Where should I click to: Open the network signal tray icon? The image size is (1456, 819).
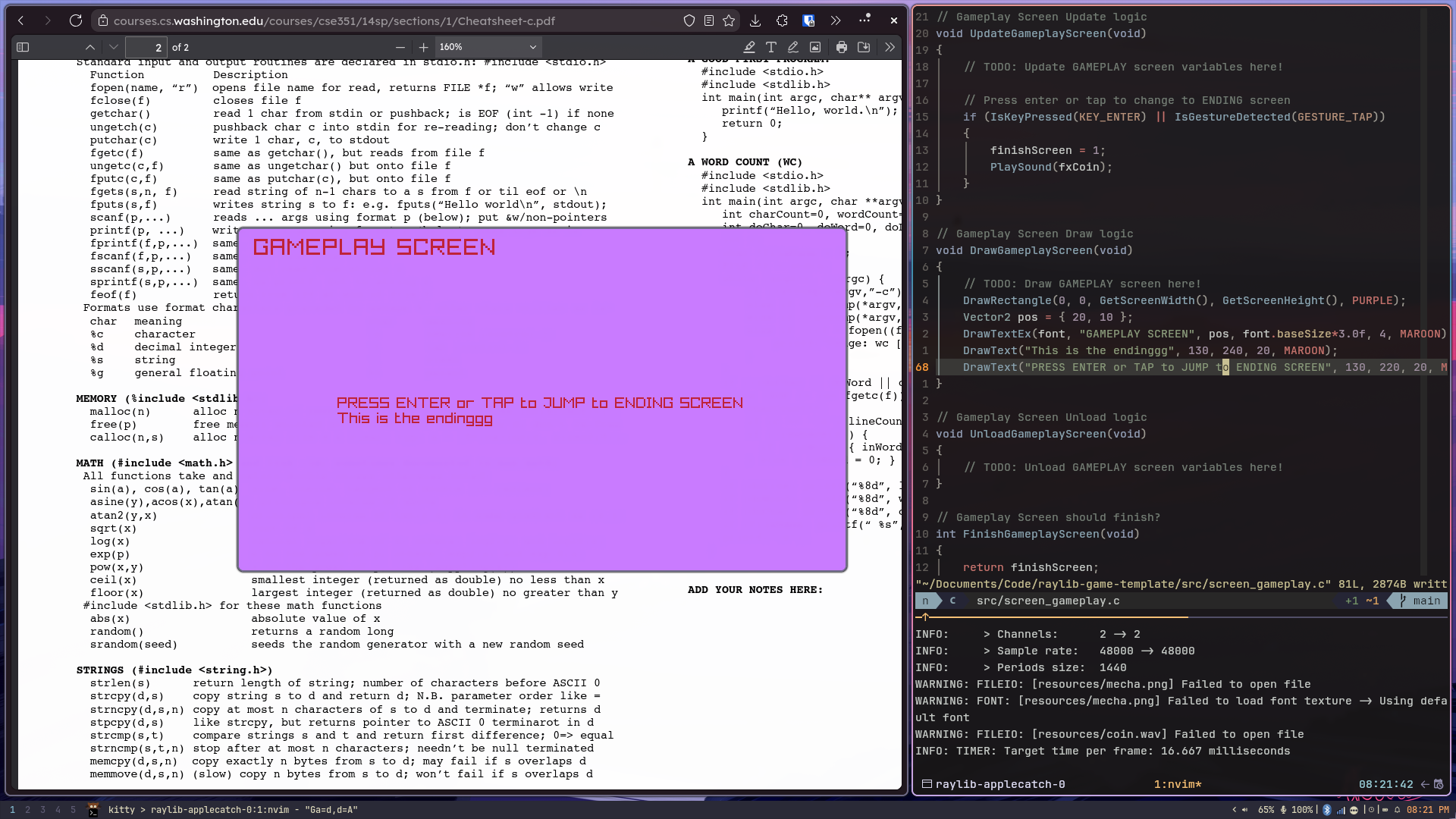1341,810
